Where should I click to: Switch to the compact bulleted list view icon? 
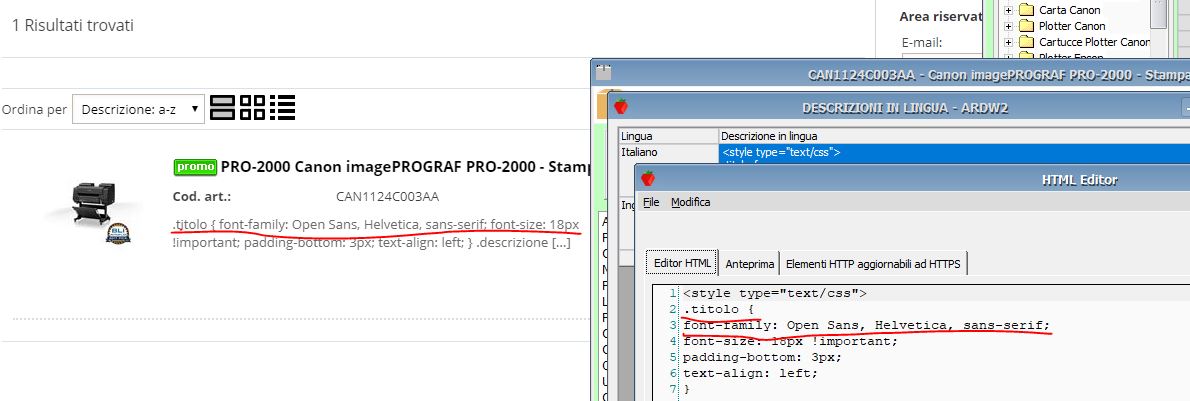point(282,108)
